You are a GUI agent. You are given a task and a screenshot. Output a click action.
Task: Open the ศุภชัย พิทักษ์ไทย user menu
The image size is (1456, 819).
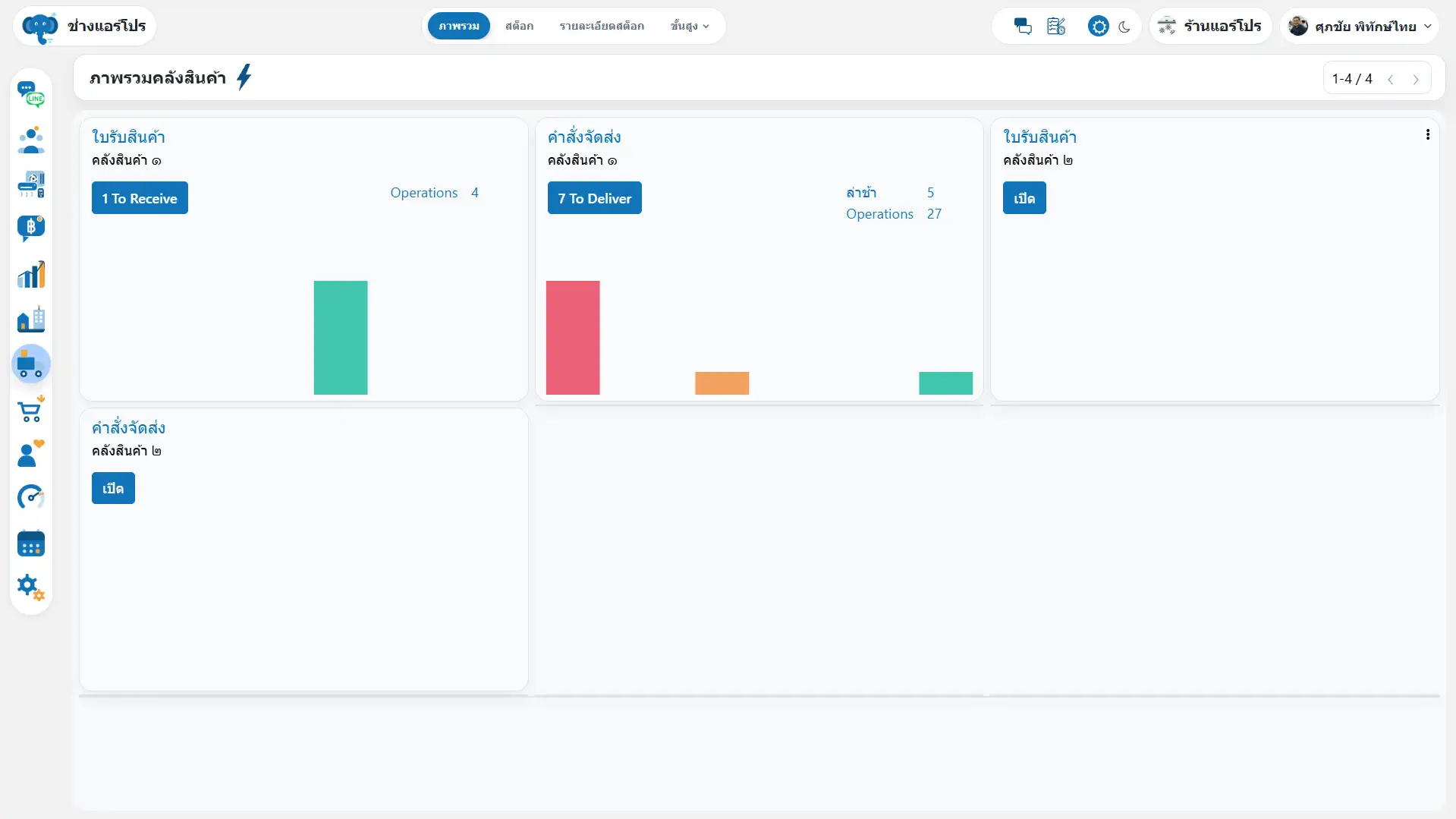(1360, 27)
